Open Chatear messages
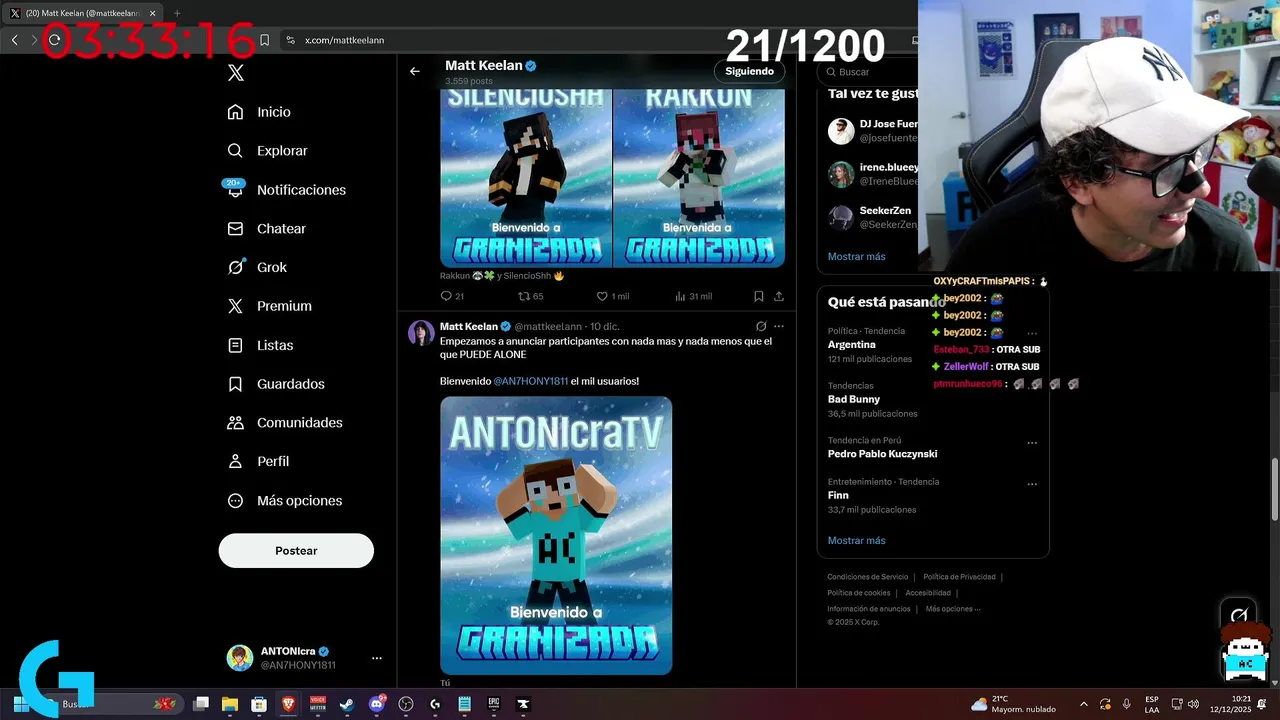This screenshot has height=720, width=1280. tap(266, 229)
